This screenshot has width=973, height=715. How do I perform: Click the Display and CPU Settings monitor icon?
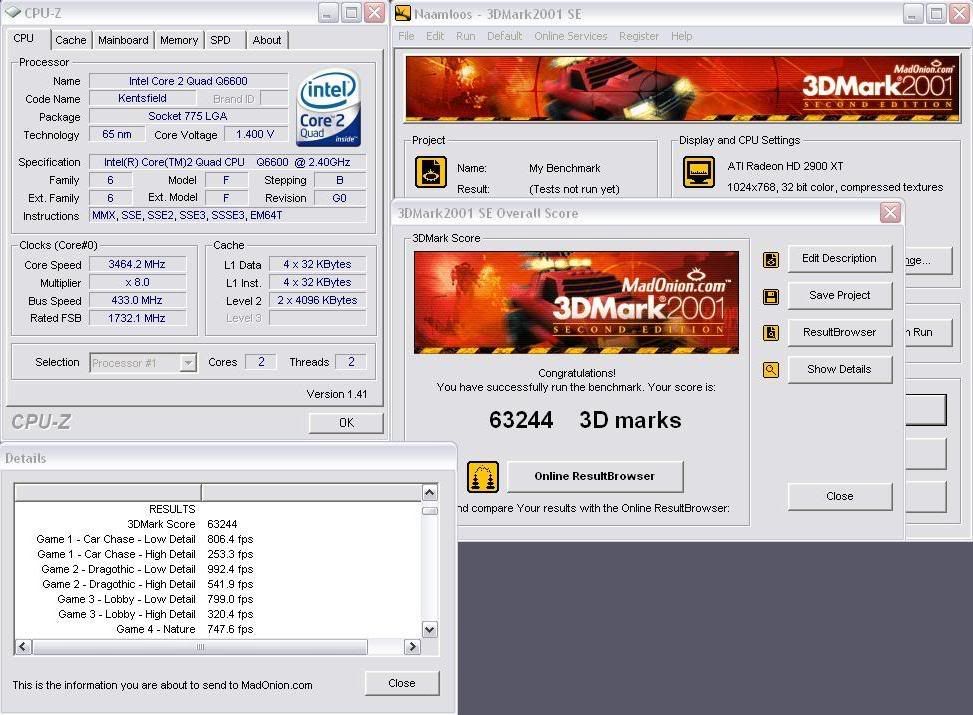[x=699, y=172]
